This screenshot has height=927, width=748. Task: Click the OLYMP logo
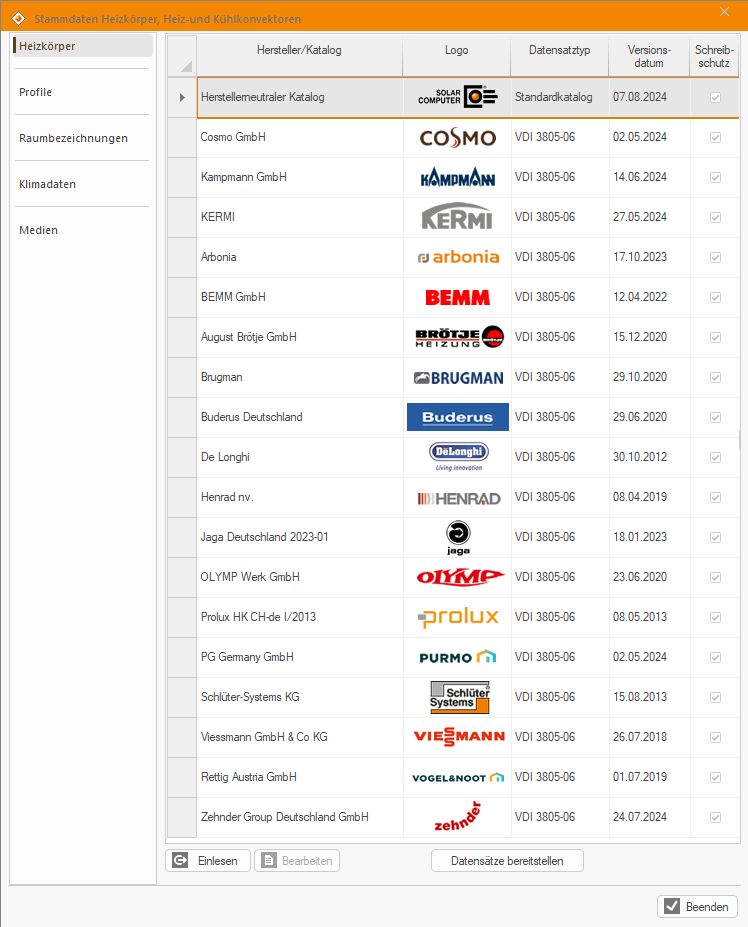pos(460,577)
